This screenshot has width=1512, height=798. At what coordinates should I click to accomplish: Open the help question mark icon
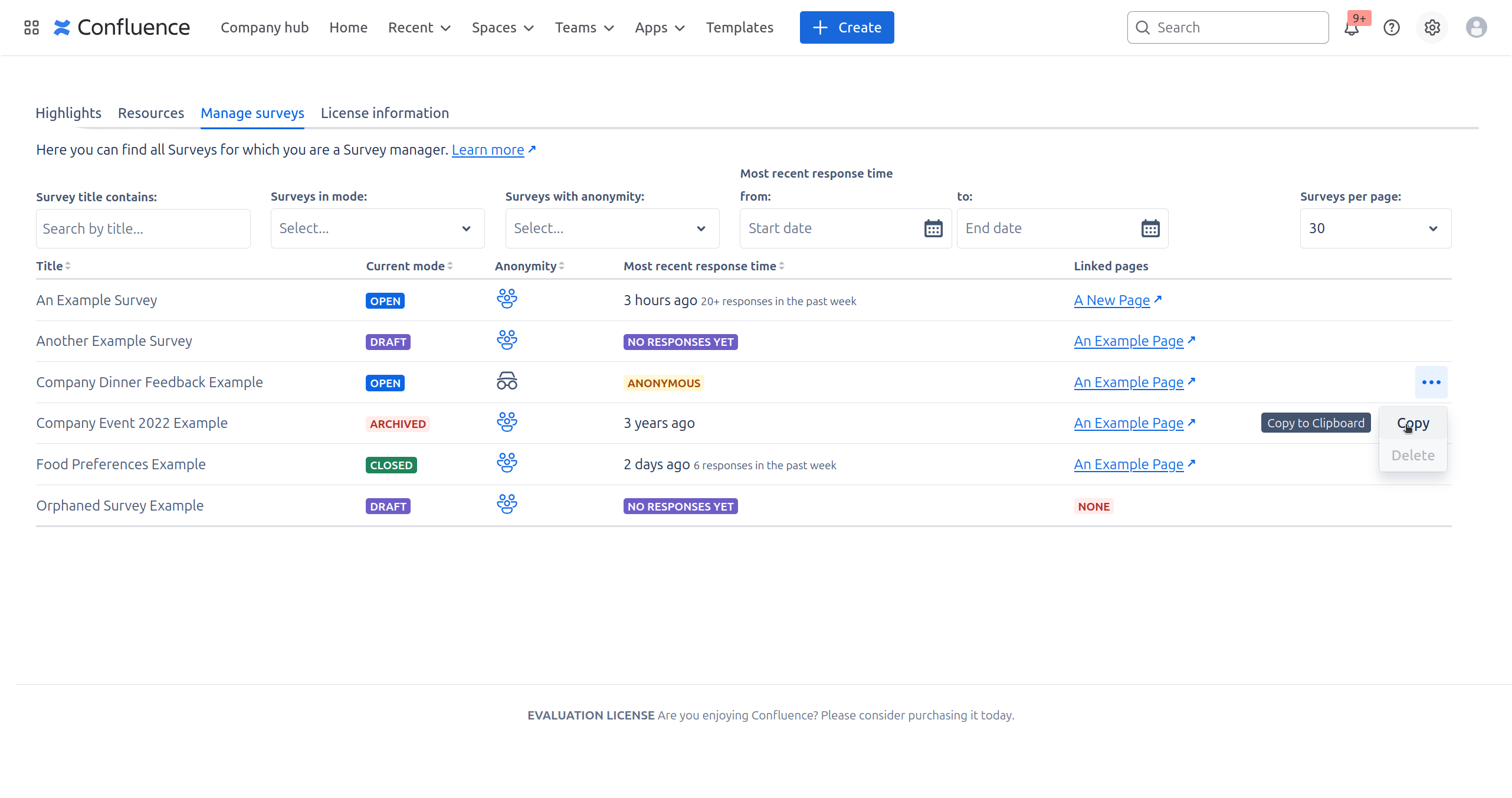pos(1392,28)
